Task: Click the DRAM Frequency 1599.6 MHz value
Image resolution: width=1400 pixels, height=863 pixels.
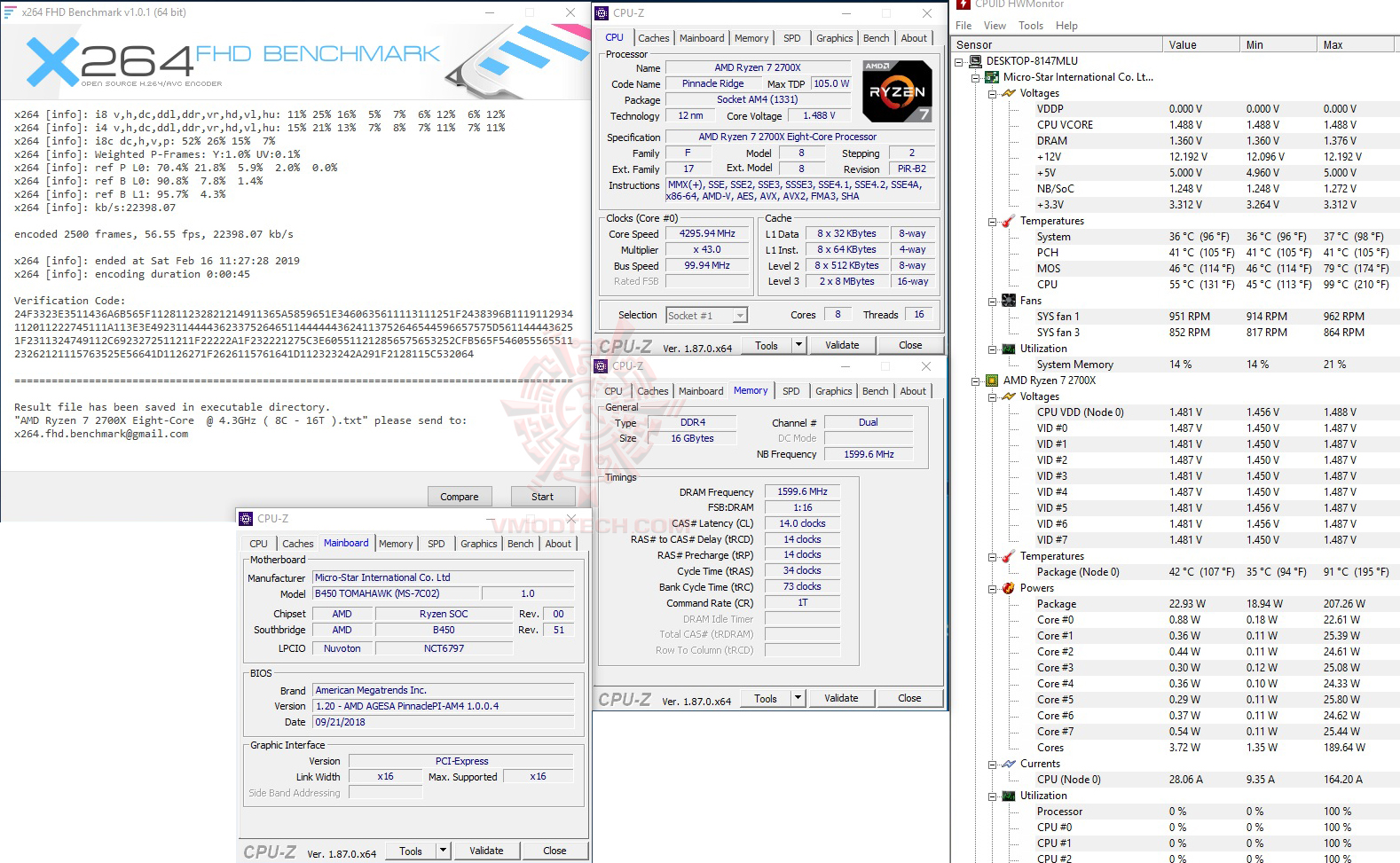Action: coord(802,491)
